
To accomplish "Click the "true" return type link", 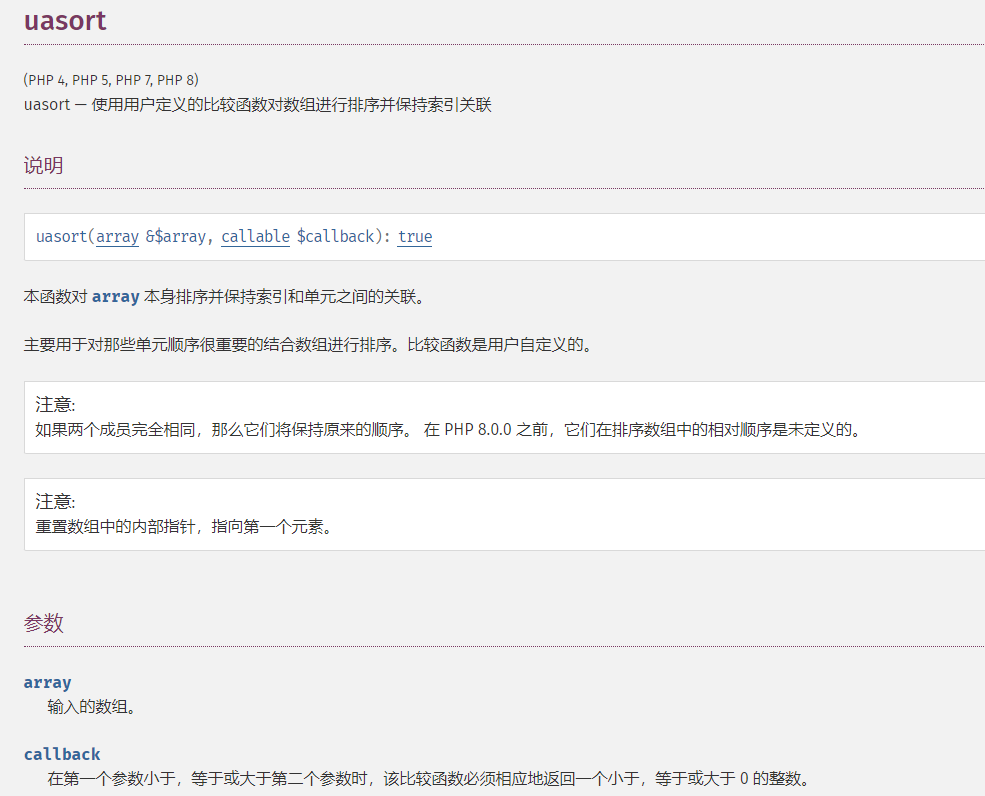I will tap(415, 237).
